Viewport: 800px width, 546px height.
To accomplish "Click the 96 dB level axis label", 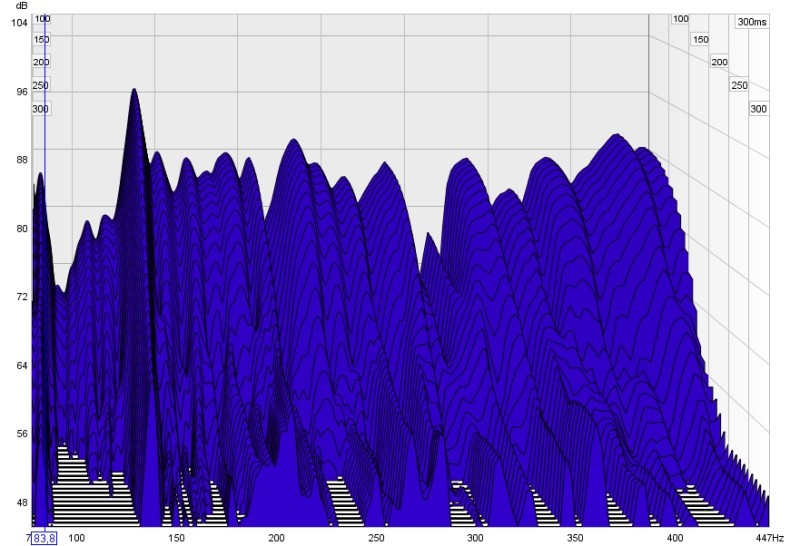I will pyautogui.click(x=22, y=92).
